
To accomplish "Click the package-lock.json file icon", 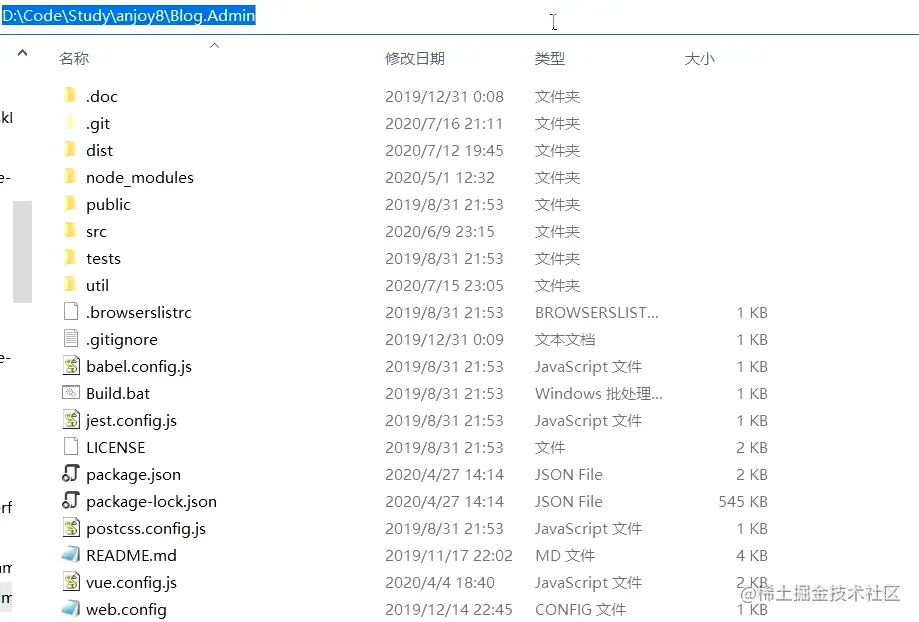I will point(70,500).
